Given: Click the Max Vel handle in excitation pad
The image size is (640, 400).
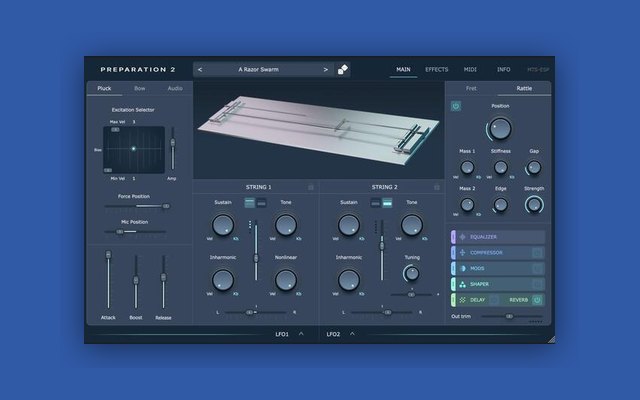Looking at the screenshot, I should click(116, 129).
